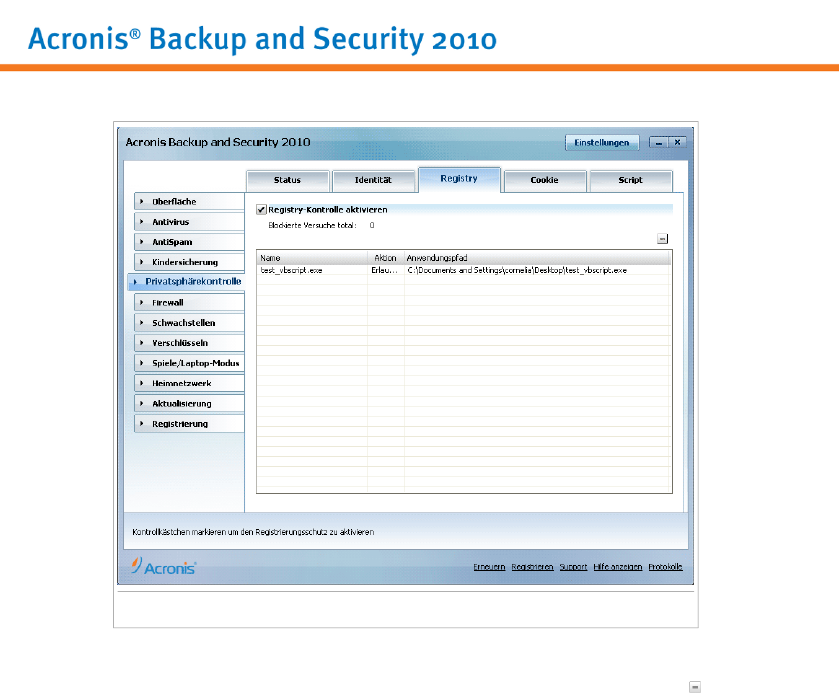
Task: Expand the Firewall sidebar arrow
Action: 142,303
